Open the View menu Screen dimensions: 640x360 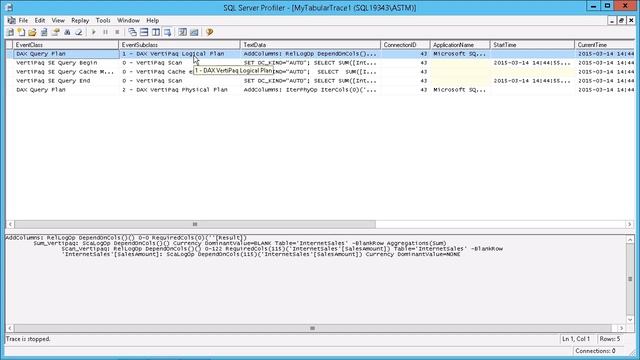(58, 20)
